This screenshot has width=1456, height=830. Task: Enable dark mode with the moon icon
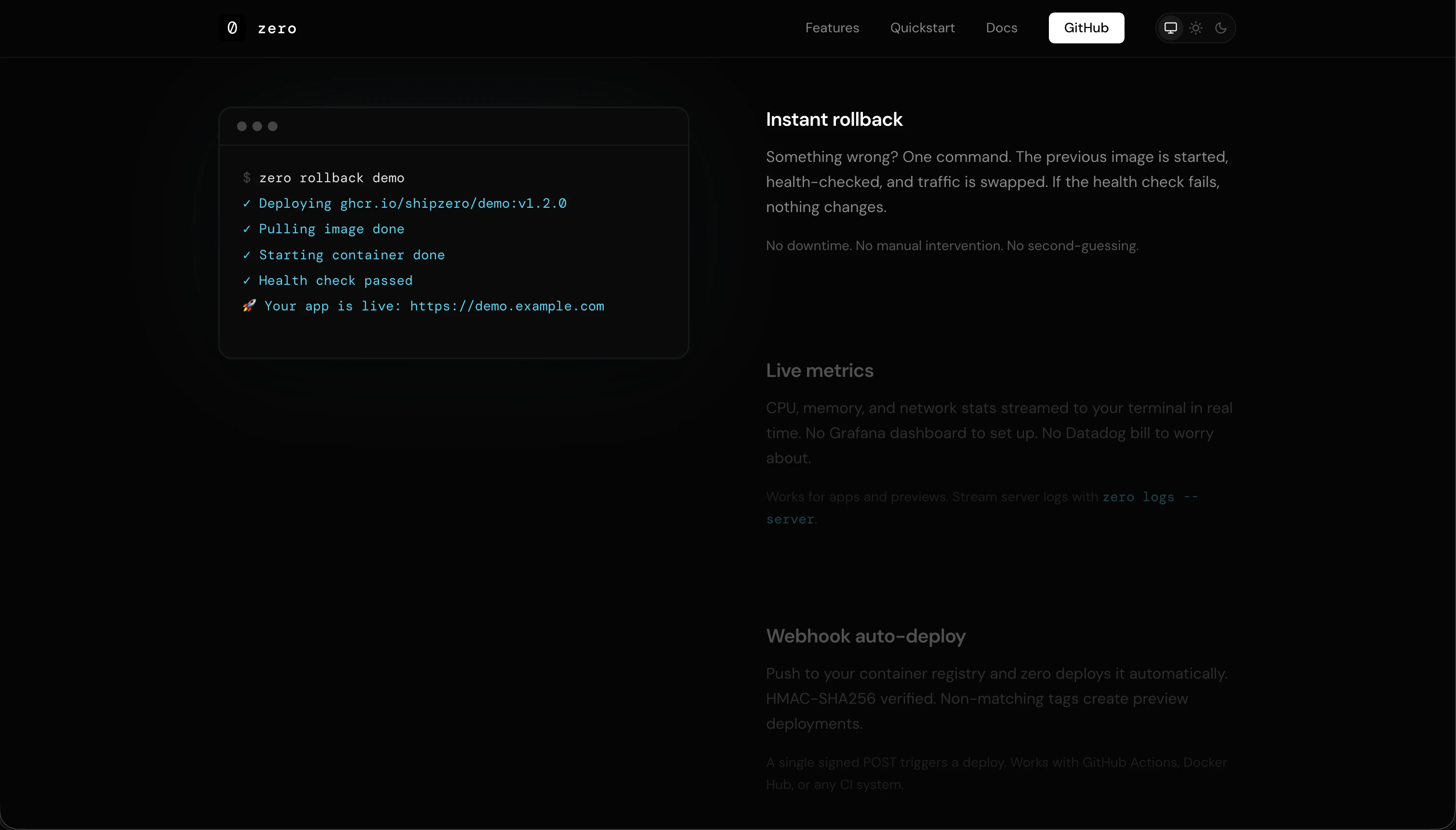point(1221,27)
